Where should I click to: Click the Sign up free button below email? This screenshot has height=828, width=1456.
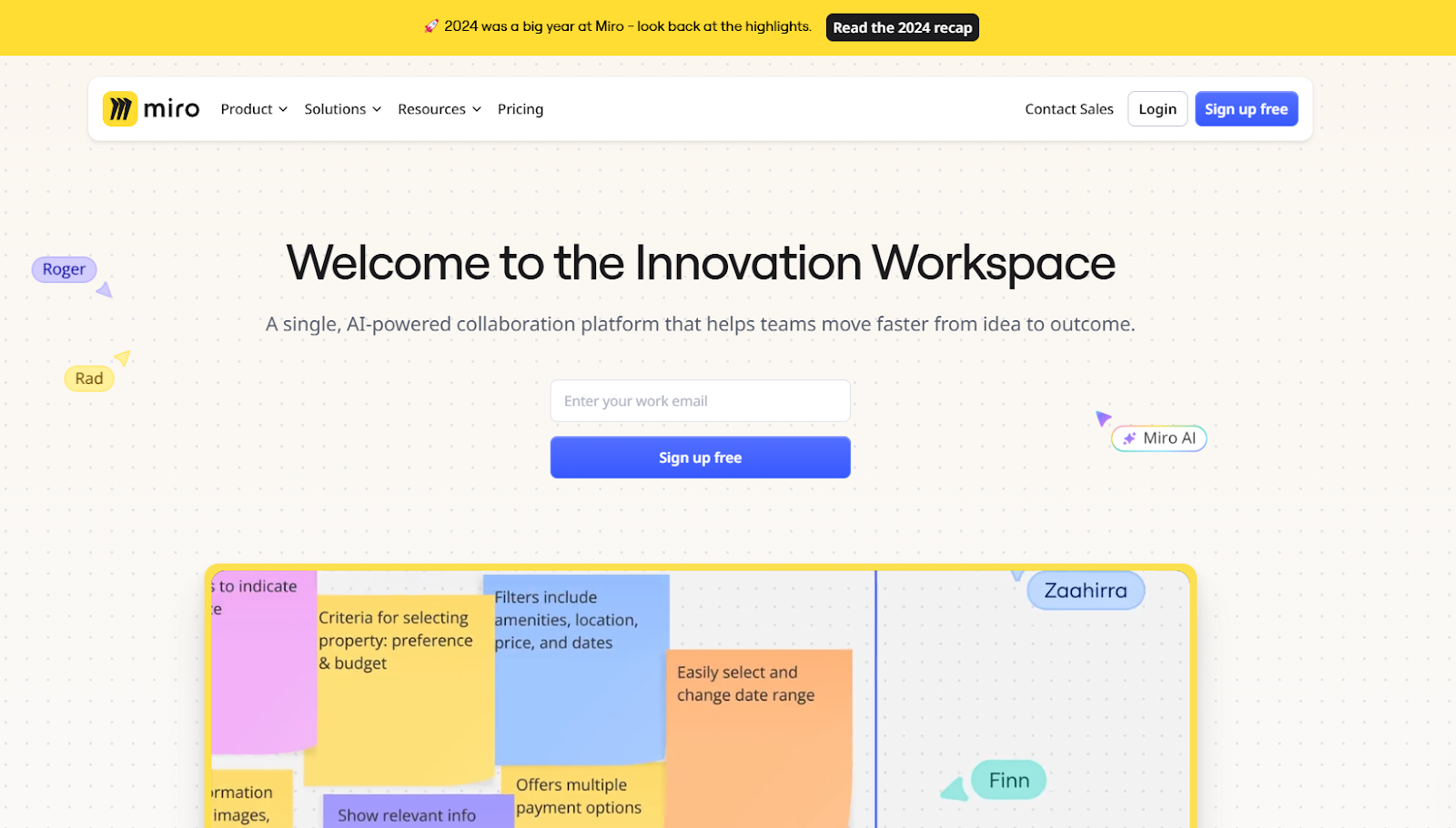pyautogui.click(x=701, y=458)
